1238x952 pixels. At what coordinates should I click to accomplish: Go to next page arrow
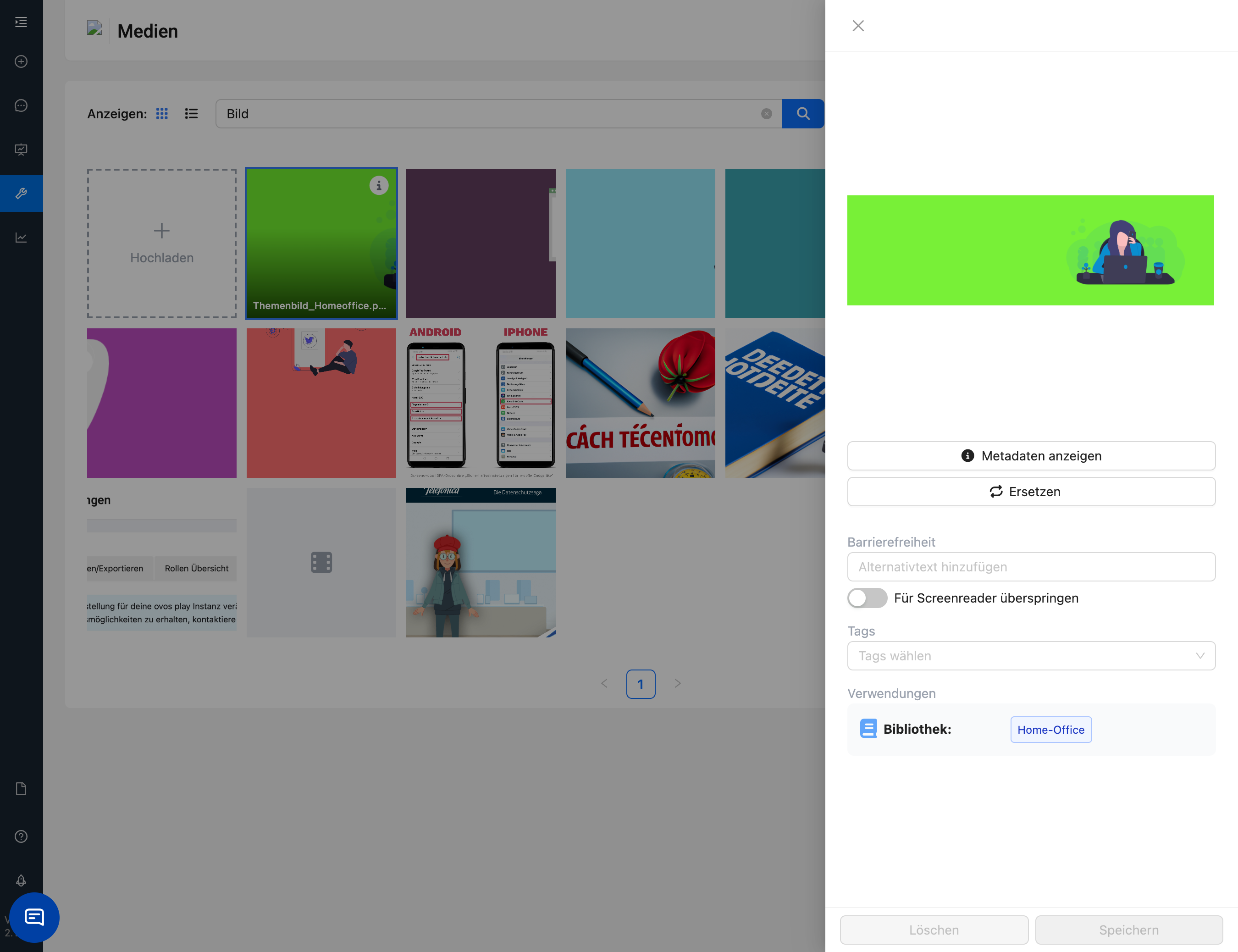[677, 684]
